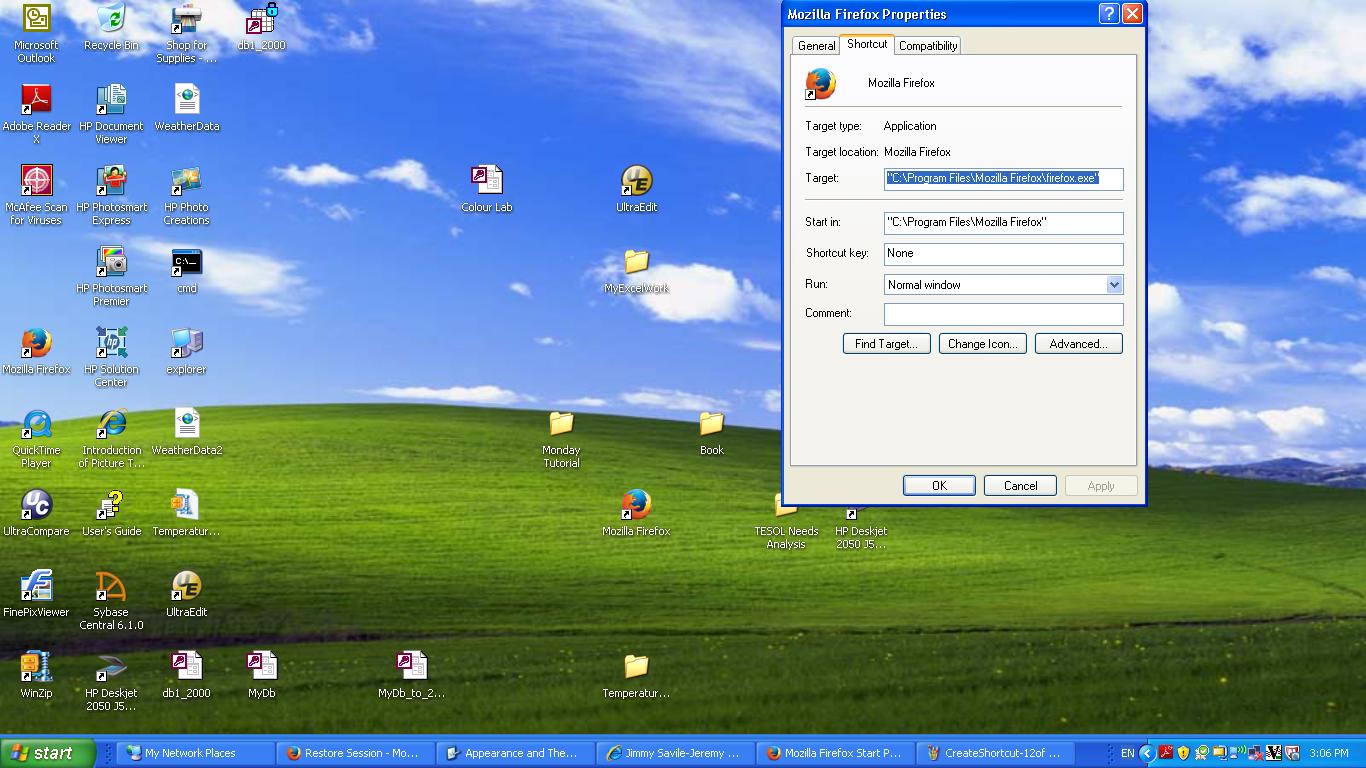This screenshot has width=1366, height=768.
Task: Switch to the Compatibility tab
Action: click(927, 46)
